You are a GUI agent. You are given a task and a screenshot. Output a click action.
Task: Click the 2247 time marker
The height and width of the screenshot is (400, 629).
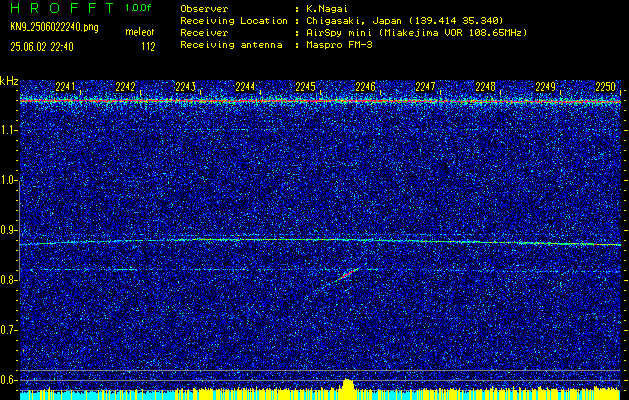[x=425, y=87]
